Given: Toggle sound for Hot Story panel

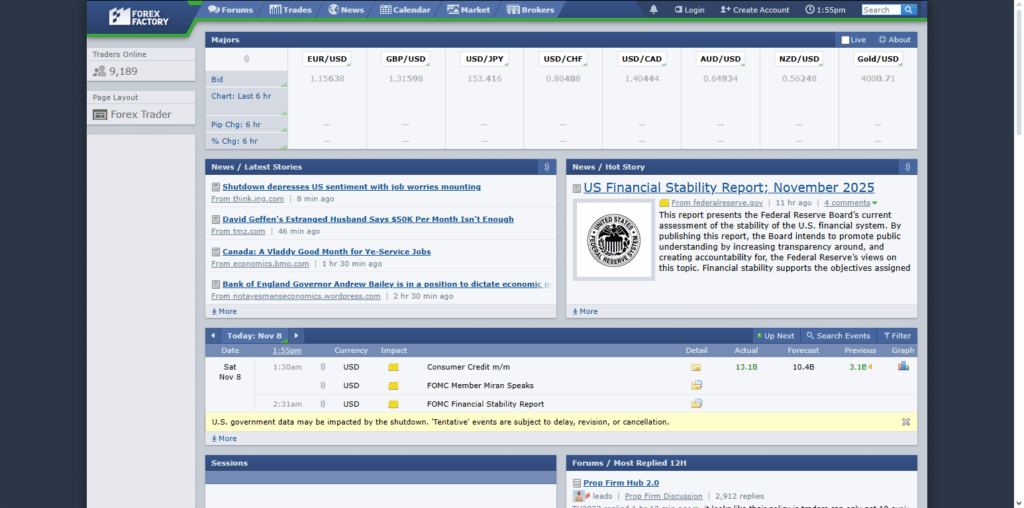Looking at the screenshot, I should click(x=906, y=167).
